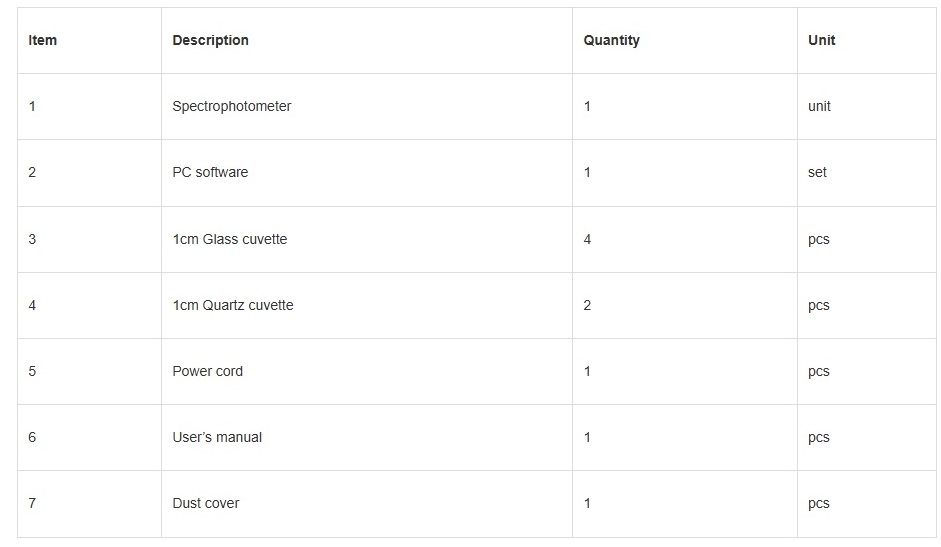Image resolution: width=941 pixels, height=547 pixels.
Task: Click quantity 2 for Quartz cuvette
Action: [587, 306]
